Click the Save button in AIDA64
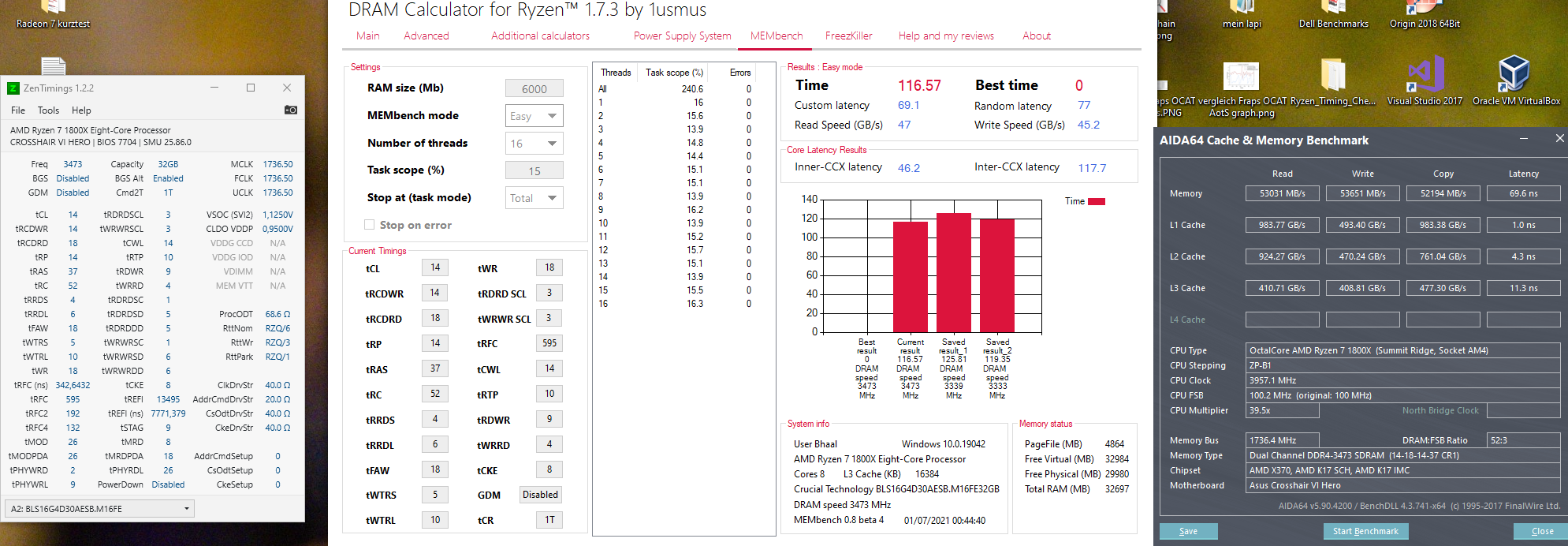This screenshot has width=1568, height=546. pos(1188,531)
